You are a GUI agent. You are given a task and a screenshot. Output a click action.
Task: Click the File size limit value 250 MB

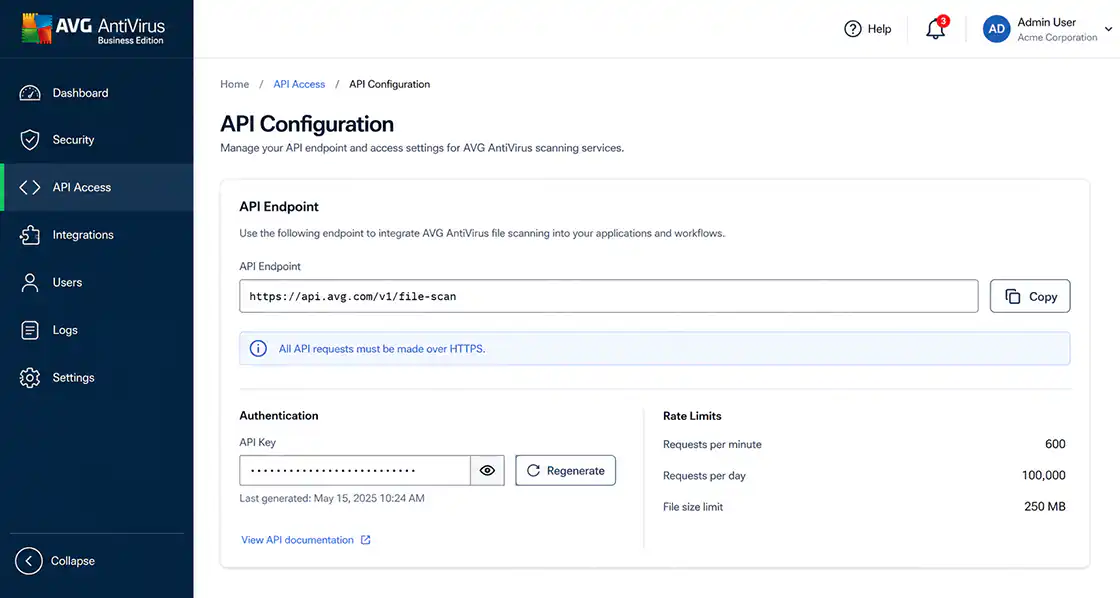click(1044, 507)
